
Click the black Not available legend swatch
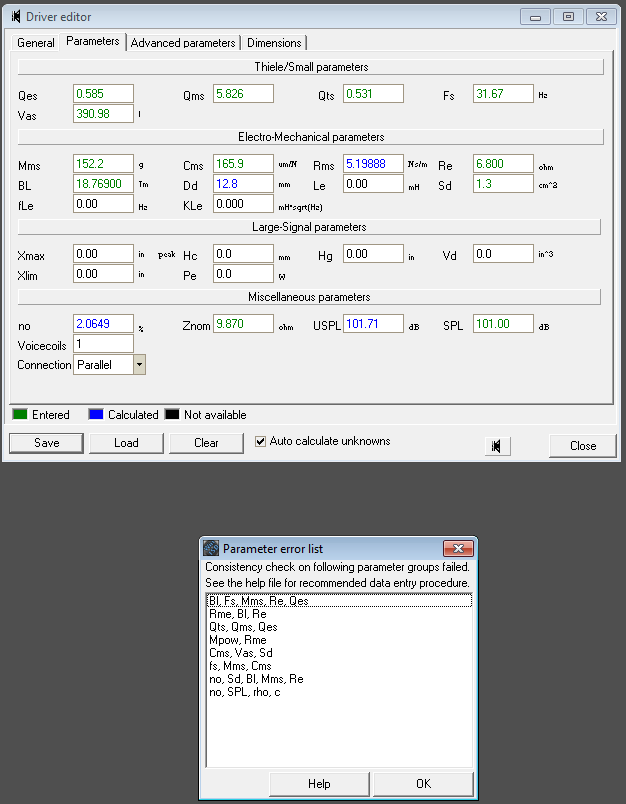[x=172, y=414]
